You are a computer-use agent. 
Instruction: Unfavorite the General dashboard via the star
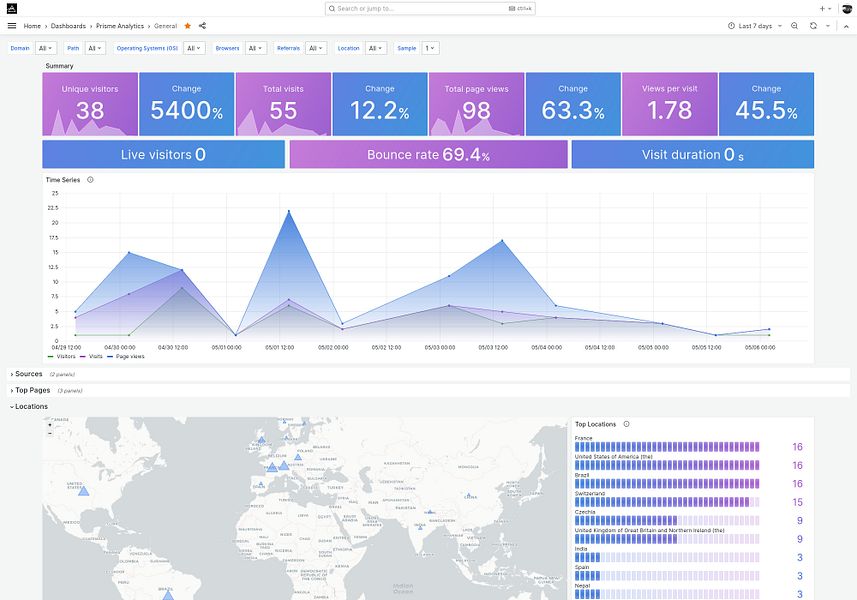[x=186, y=26]
